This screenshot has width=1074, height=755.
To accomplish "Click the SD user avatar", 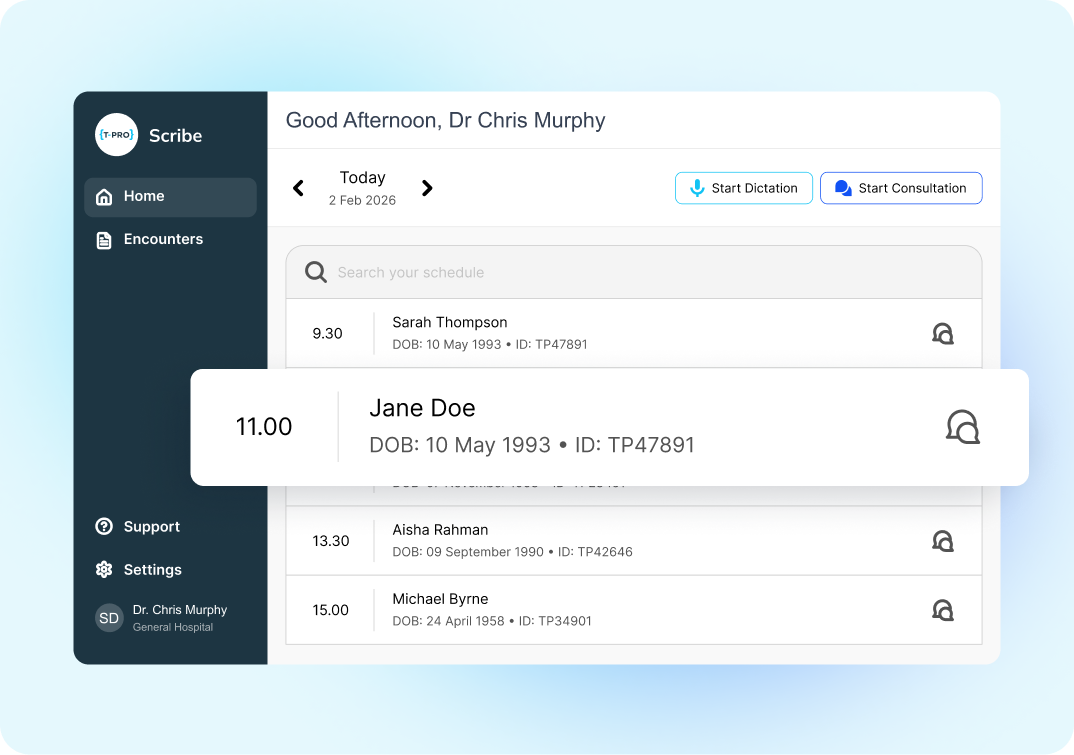I will [109, 618].
